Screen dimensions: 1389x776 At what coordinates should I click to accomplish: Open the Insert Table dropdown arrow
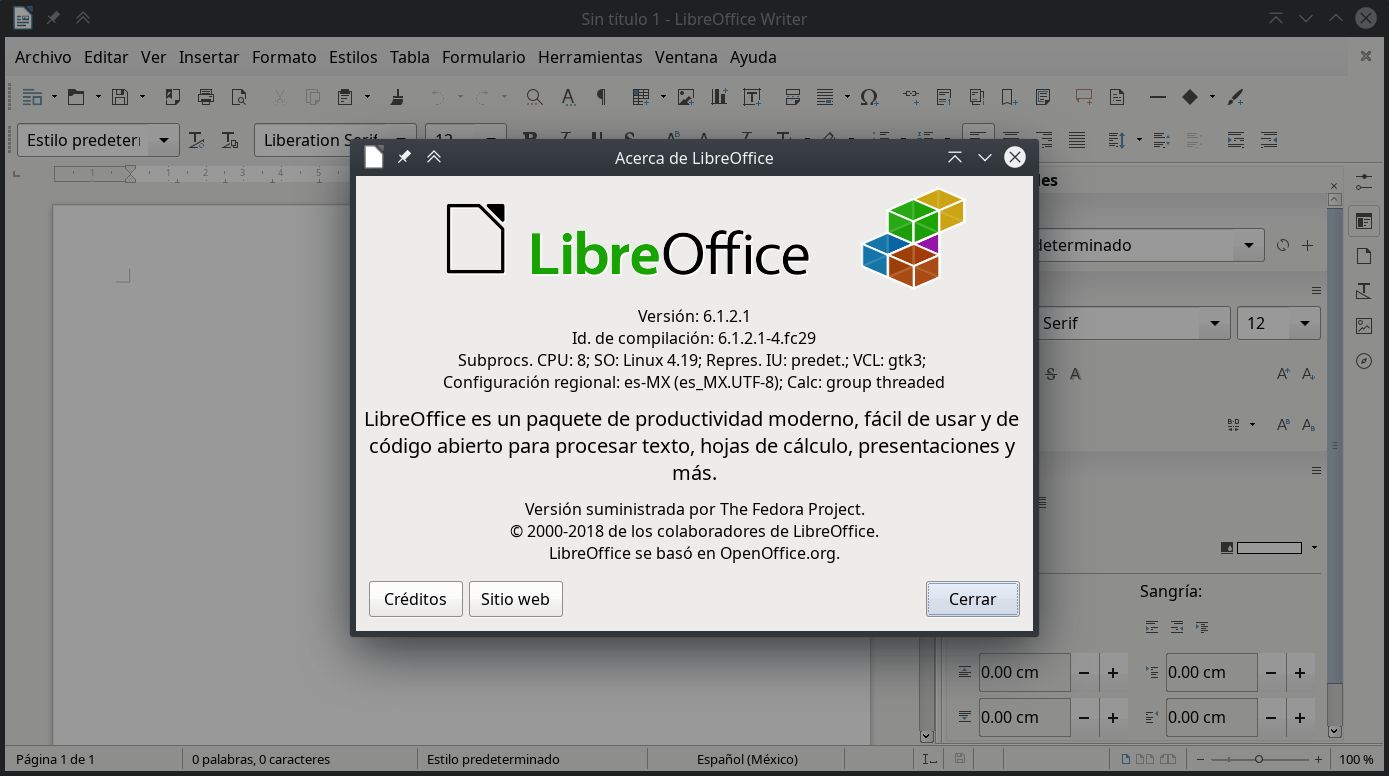click(x=664, y=97)
